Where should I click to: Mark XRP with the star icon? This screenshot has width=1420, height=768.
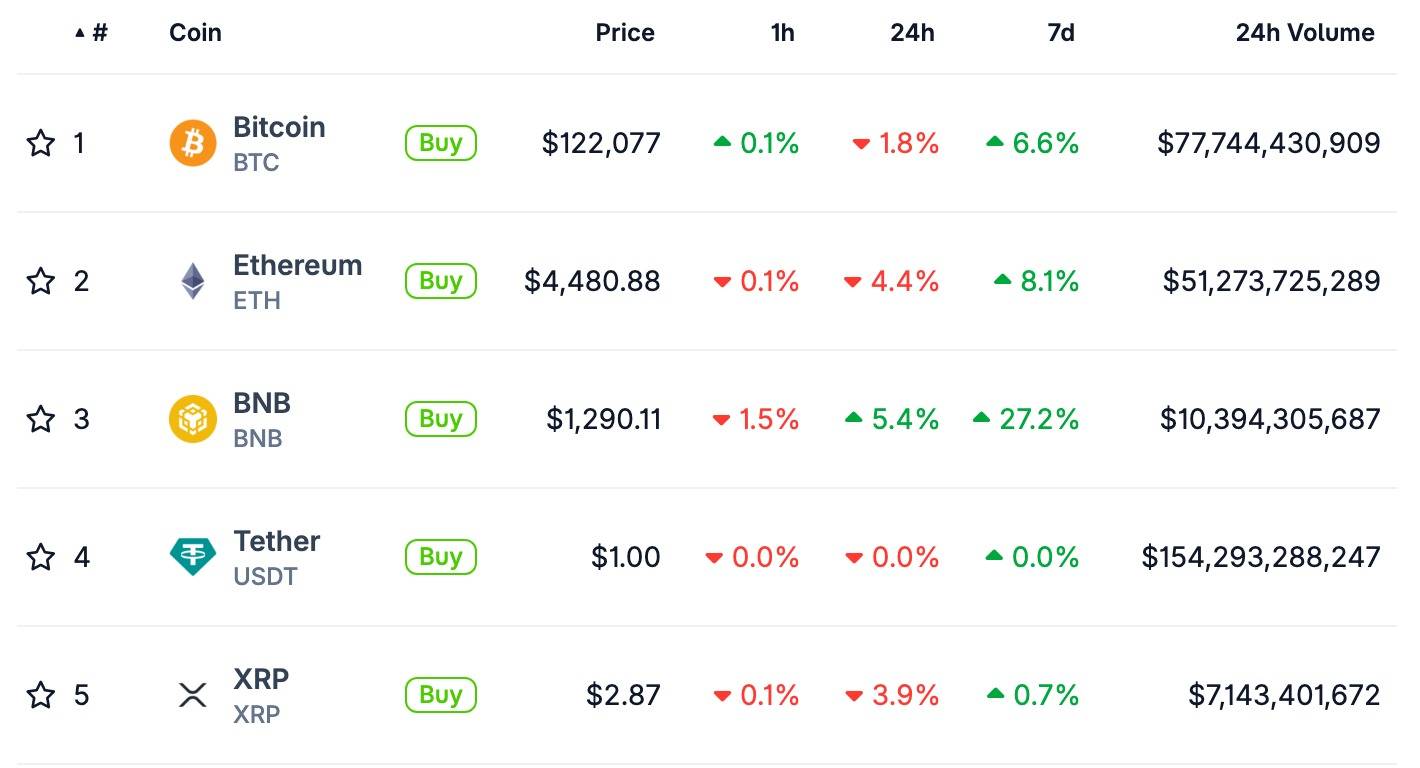pos(40,695)
